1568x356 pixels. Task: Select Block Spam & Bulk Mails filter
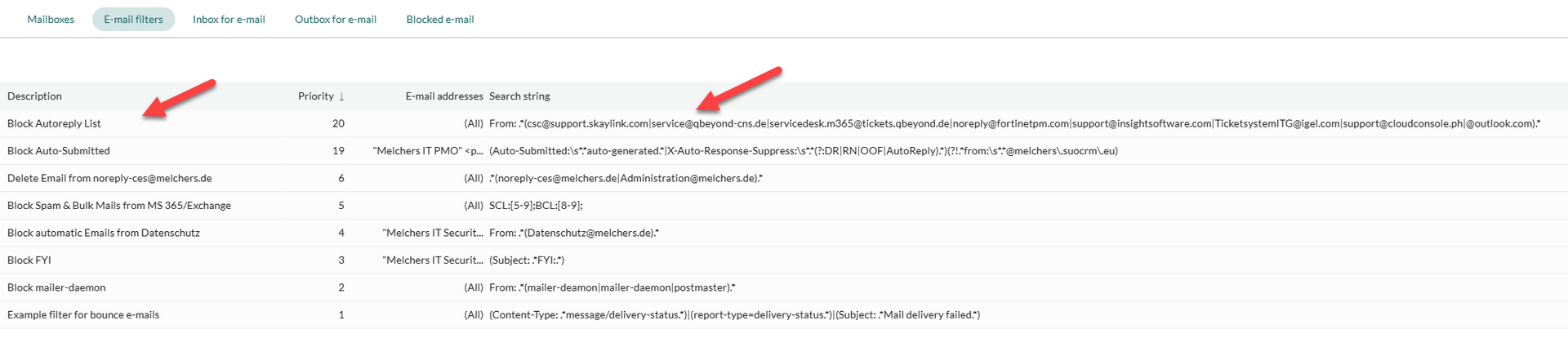click(x=119, y=206)
